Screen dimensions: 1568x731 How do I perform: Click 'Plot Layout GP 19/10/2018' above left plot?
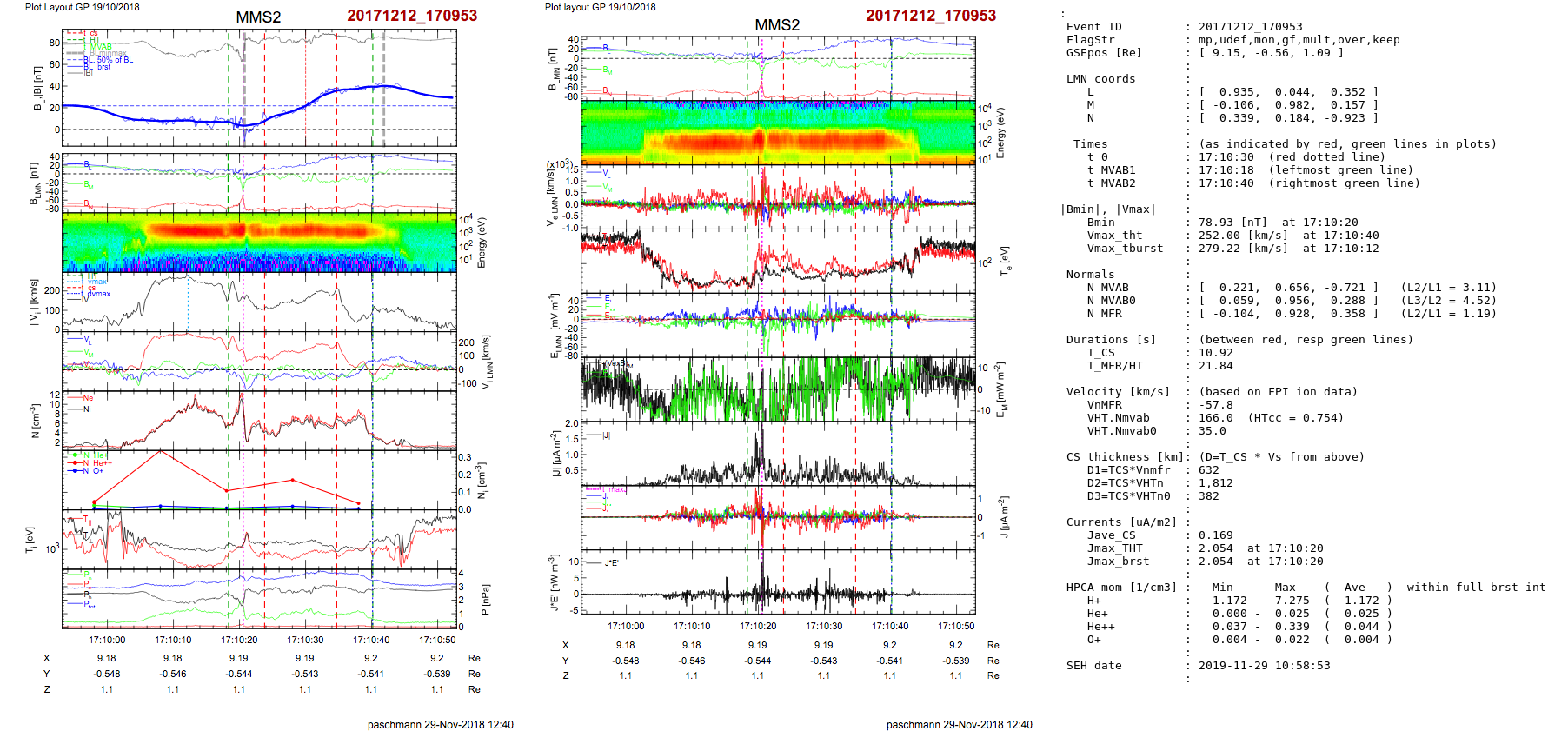click(x=82, y=7)
